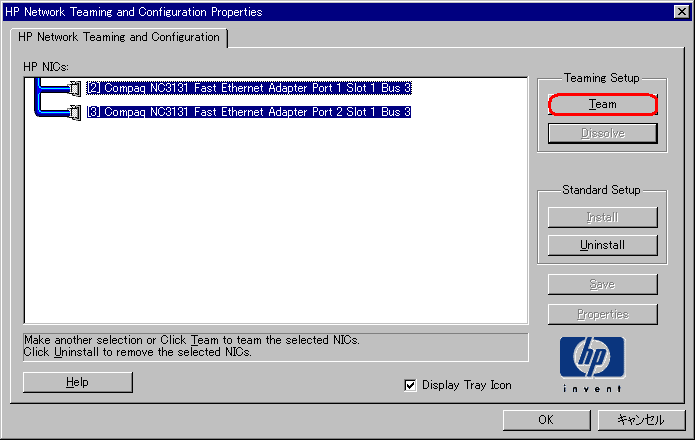Click the NIC icon beside adapter [3]
The width and height of the screenshot is (695, 440).
[x=75, y=113]
